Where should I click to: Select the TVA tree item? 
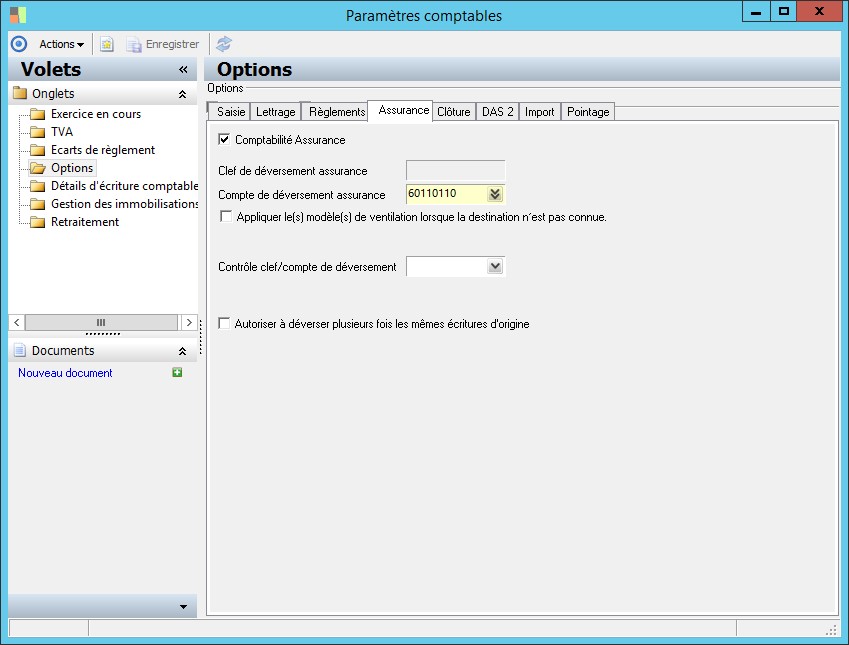coord(62,132)
